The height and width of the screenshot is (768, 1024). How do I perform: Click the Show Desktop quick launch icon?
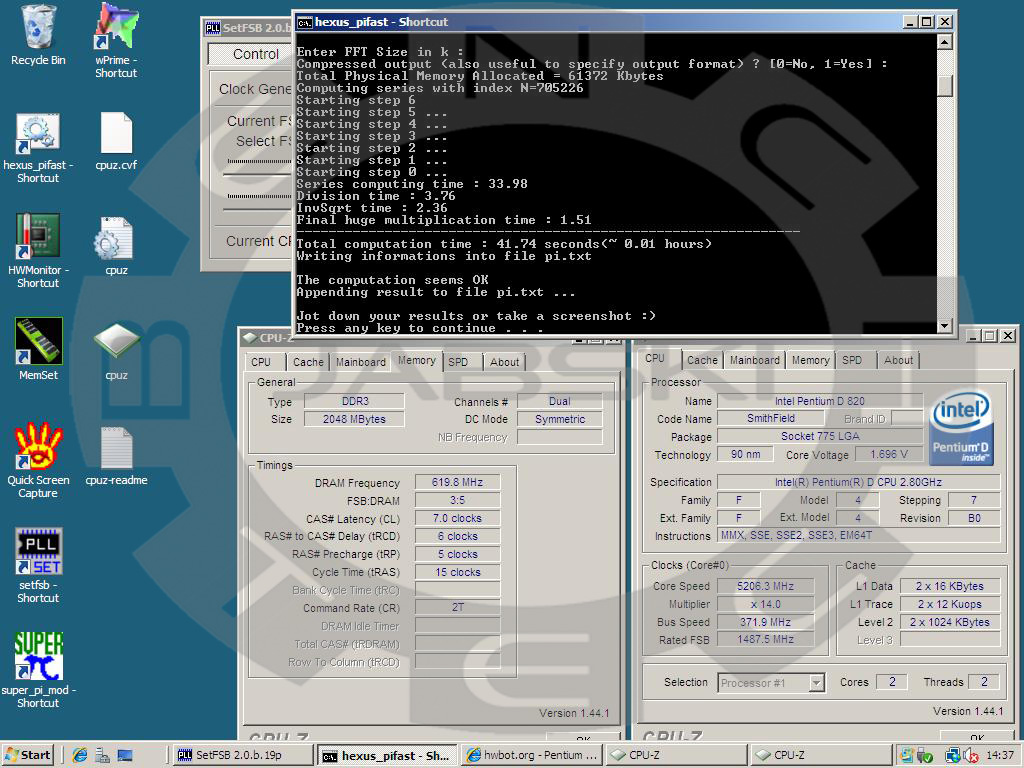click(125, 755)
